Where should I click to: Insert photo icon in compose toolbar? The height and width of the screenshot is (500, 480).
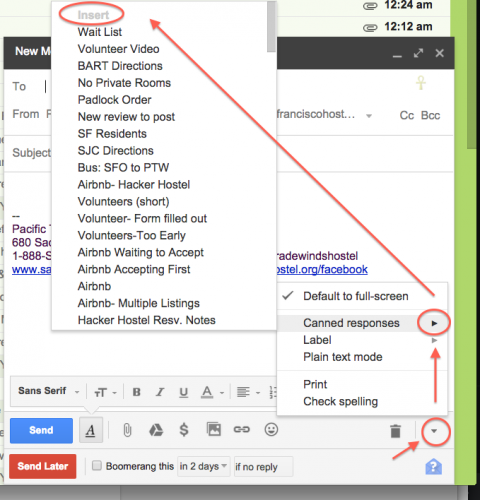point(214,429)
